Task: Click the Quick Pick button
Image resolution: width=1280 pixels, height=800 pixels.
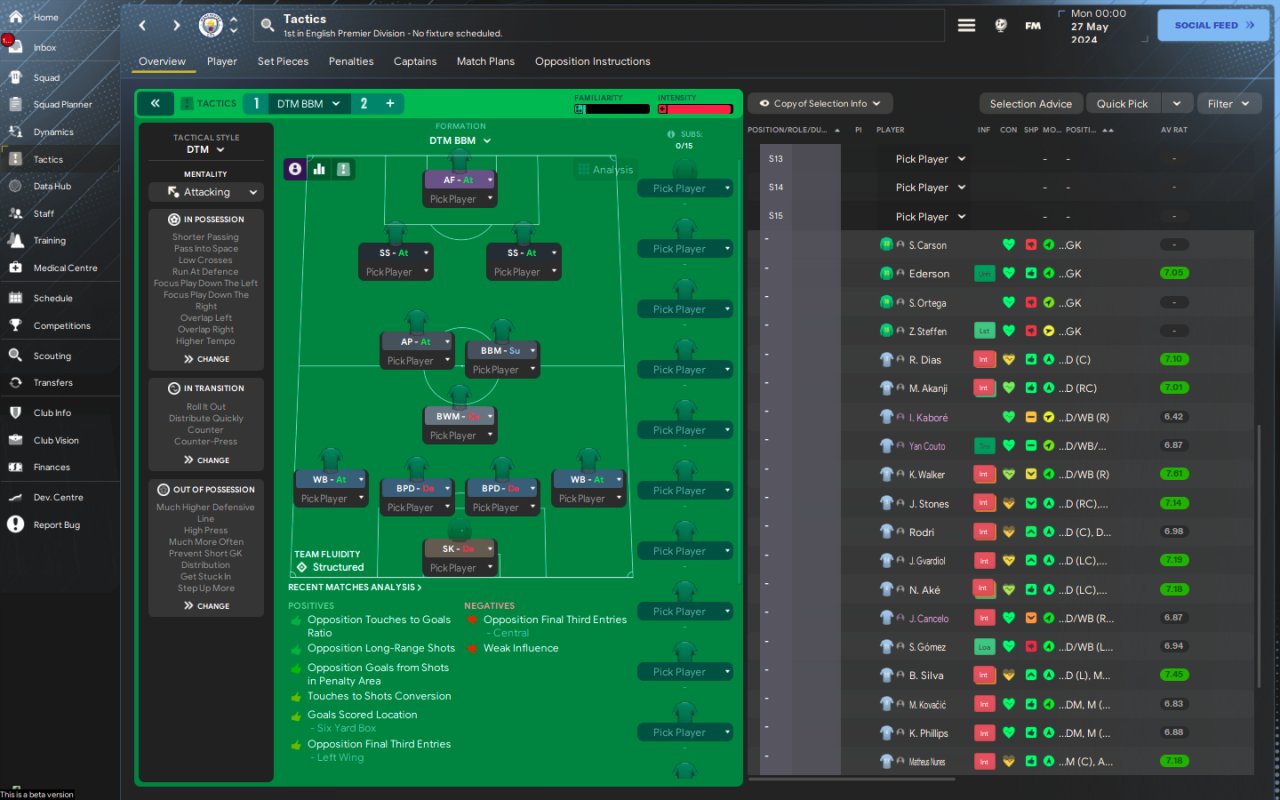Action: [1123, 103]
